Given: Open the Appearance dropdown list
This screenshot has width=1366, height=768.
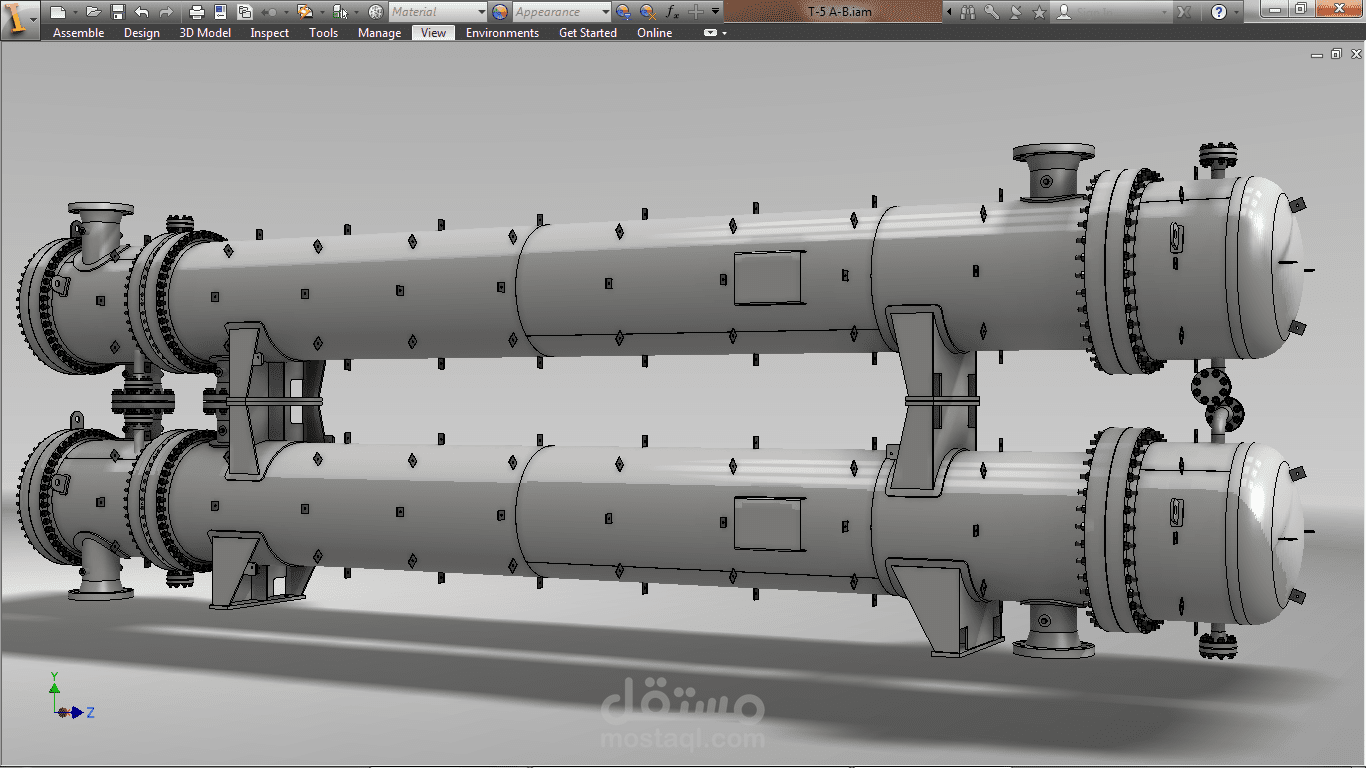Looking at the screenshot, I should [605, 12].
